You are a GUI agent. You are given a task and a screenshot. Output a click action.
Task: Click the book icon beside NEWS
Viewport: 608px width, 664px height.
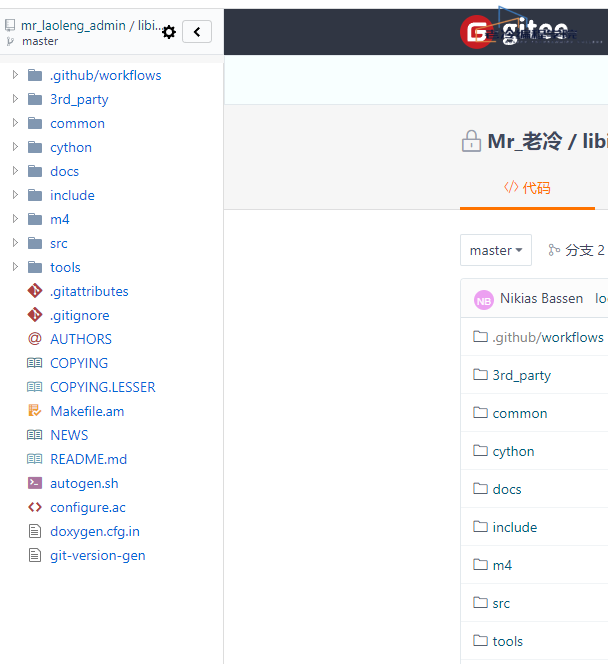tap(35, 435)
